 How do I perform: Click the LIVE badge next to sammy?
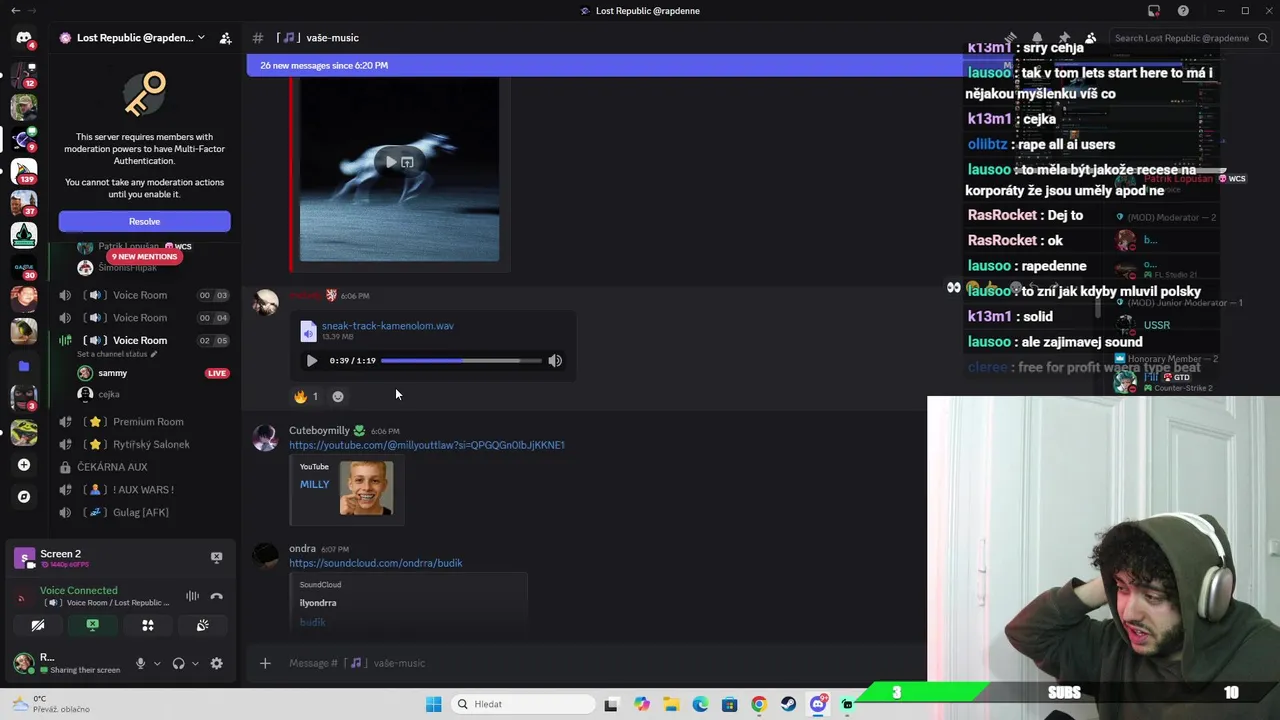[217, 373]
